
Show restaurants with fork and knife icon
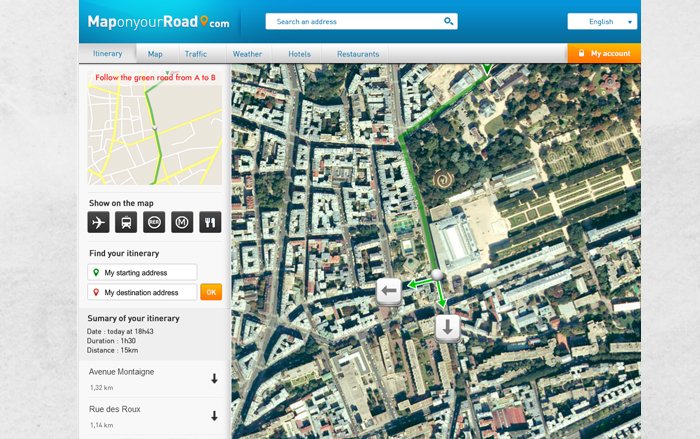coord(210,222)
